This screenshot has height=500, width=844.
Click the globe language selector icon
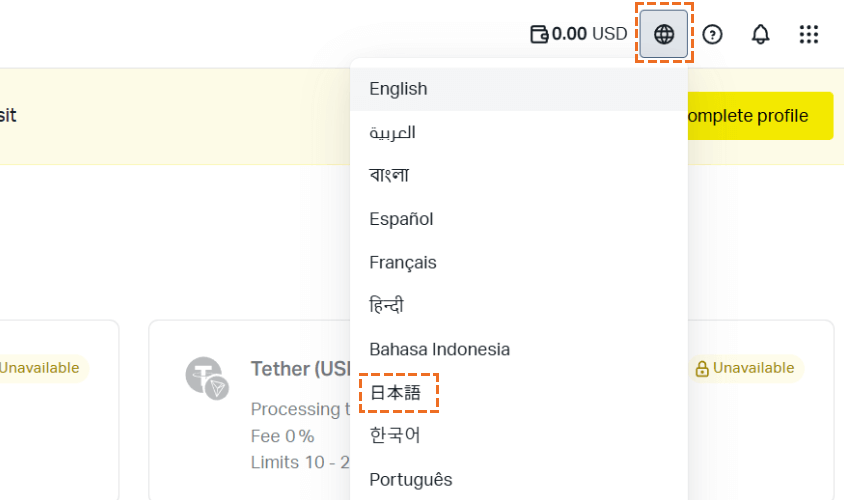pos(664,34)
